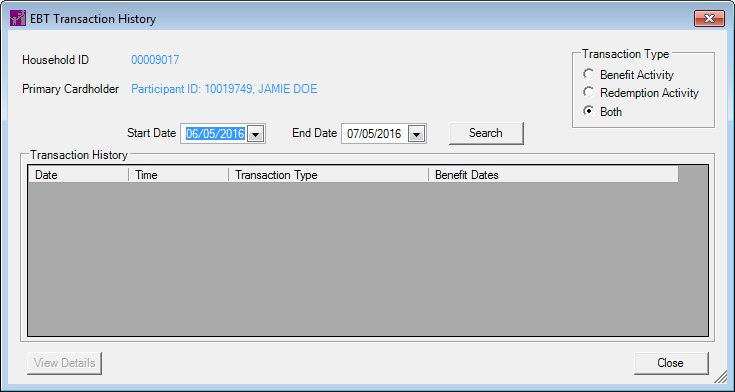Sort by the Time column header
This screenshot has width=735, height=392.
click(x=178, y=175)
